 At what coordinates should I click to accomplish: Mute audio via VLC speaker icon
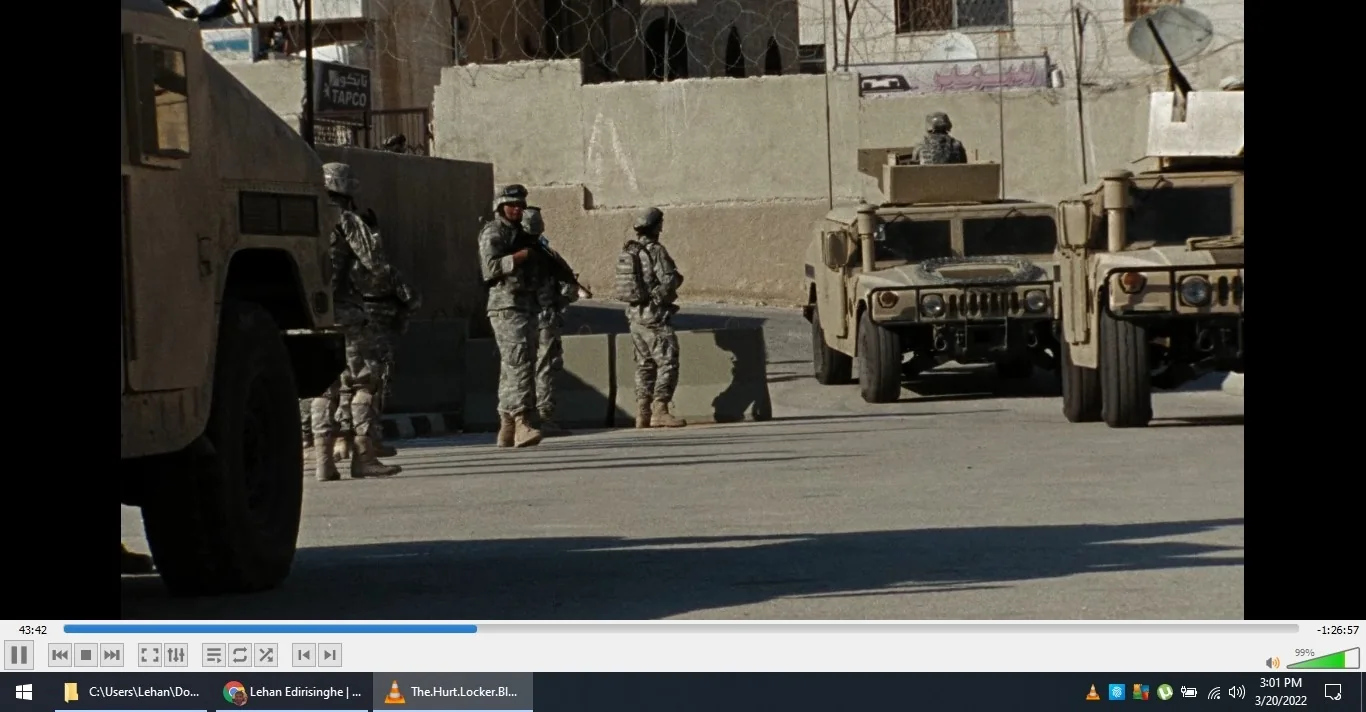point(1272,662)
